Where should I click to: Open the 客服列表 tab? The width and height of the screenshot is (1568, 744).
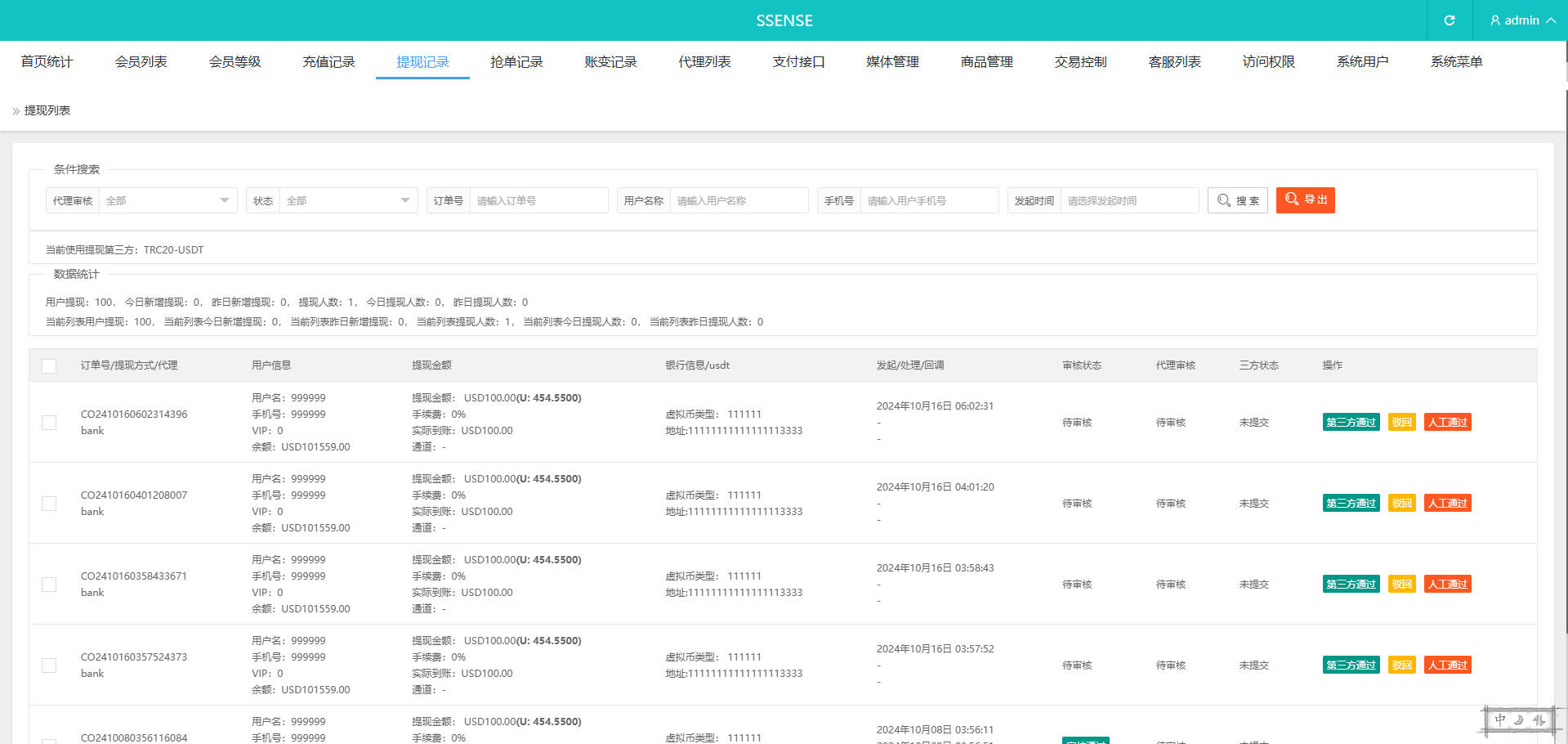click(1174, 62)
